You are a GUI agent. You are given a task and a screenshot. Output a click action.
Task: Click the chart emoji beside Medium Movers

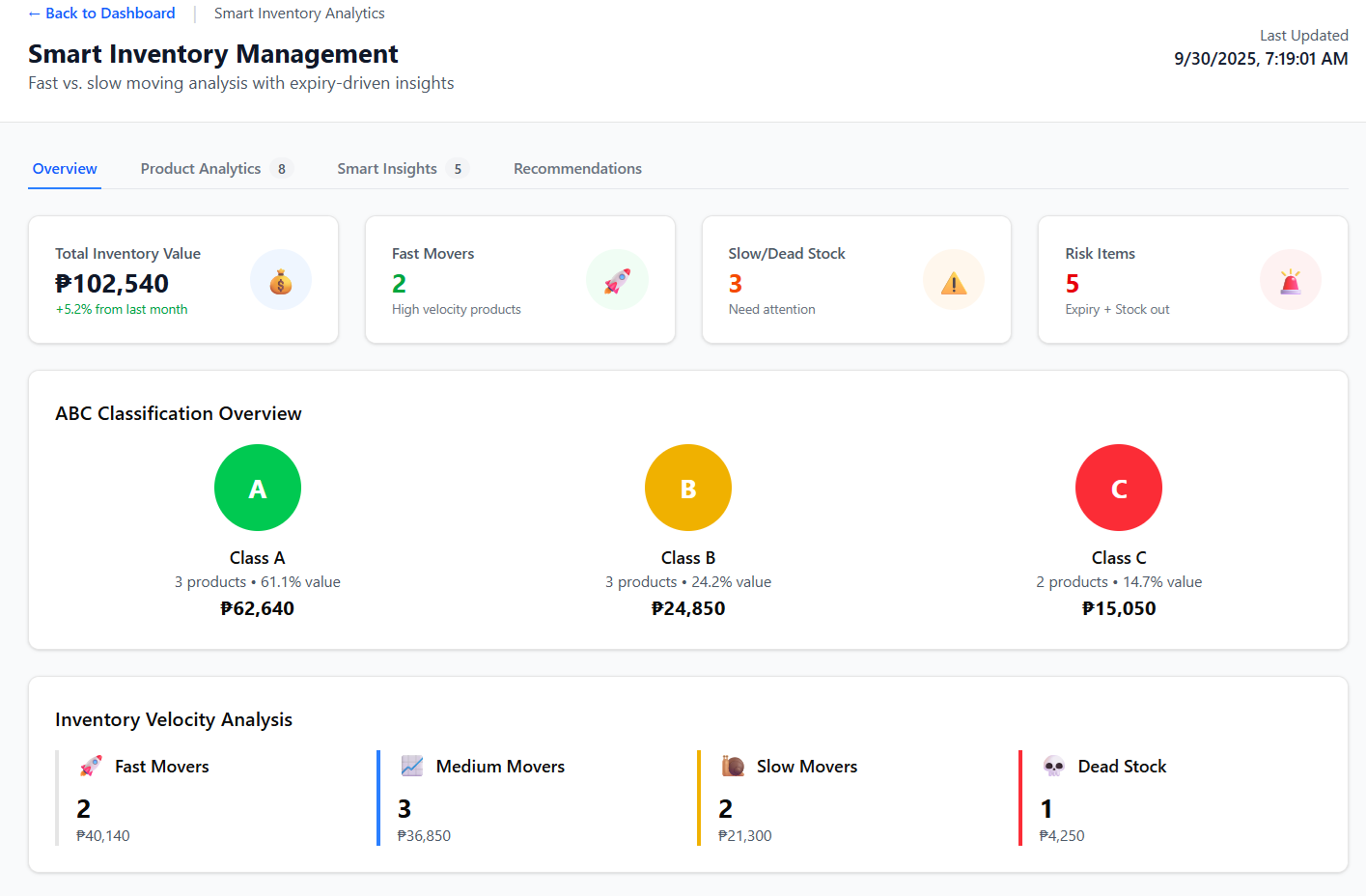[x=412, y=766]
